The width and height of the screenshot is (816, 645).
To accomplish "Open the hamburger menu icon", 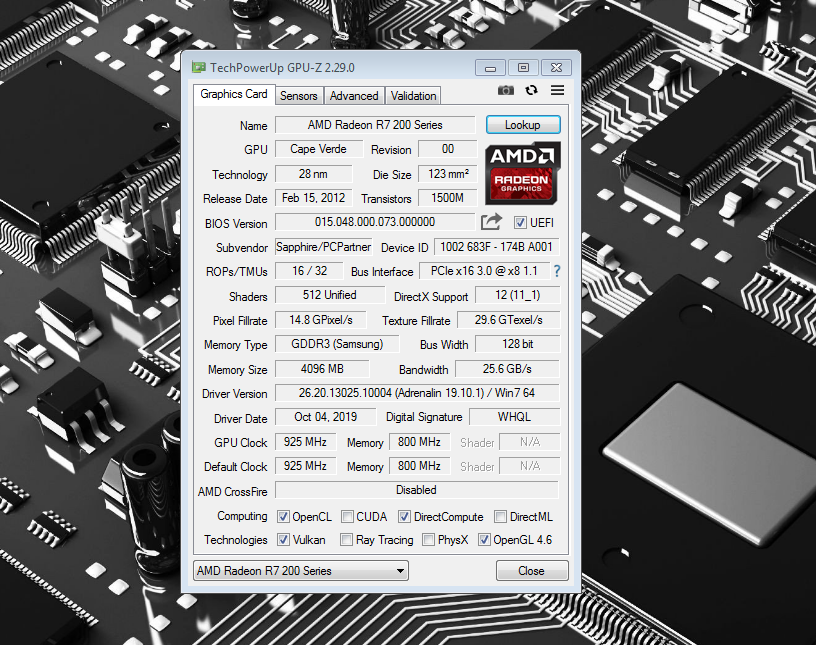I will tap(557, 91).
